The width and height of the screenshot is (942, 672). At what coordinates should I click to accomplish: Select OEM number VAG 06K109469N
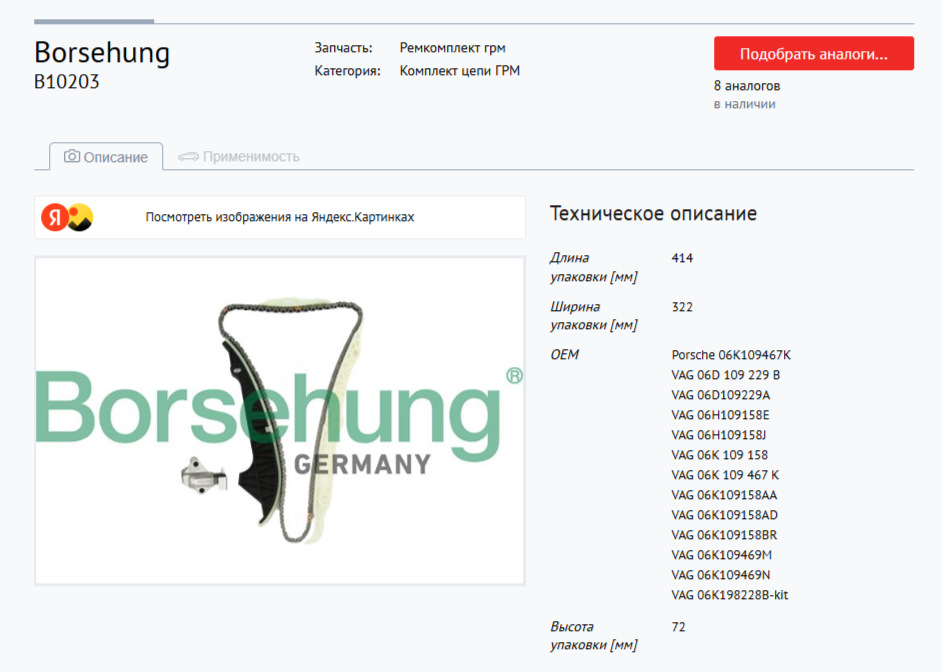pos(721,575)
